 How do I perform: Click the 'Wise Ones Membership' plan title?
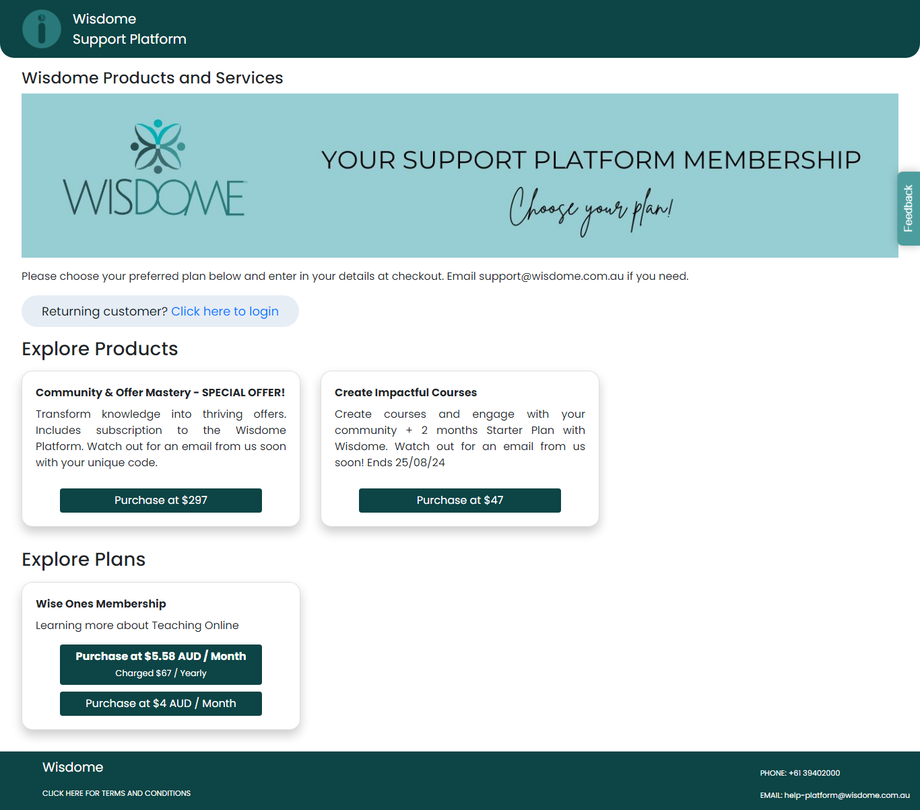(101, 604)
